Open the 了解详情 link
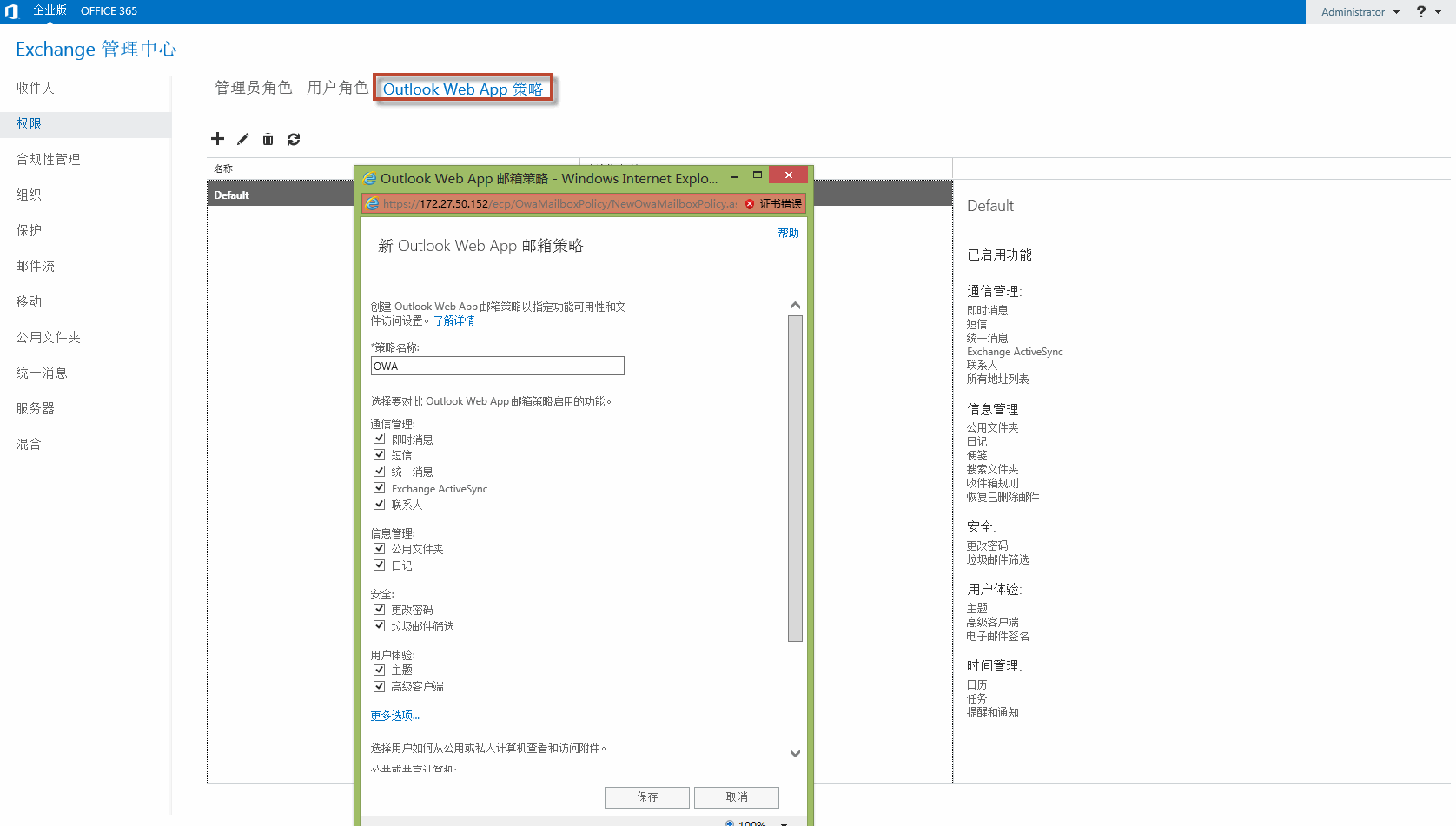This screenshot has height=826, width=1456. point(454,320)
